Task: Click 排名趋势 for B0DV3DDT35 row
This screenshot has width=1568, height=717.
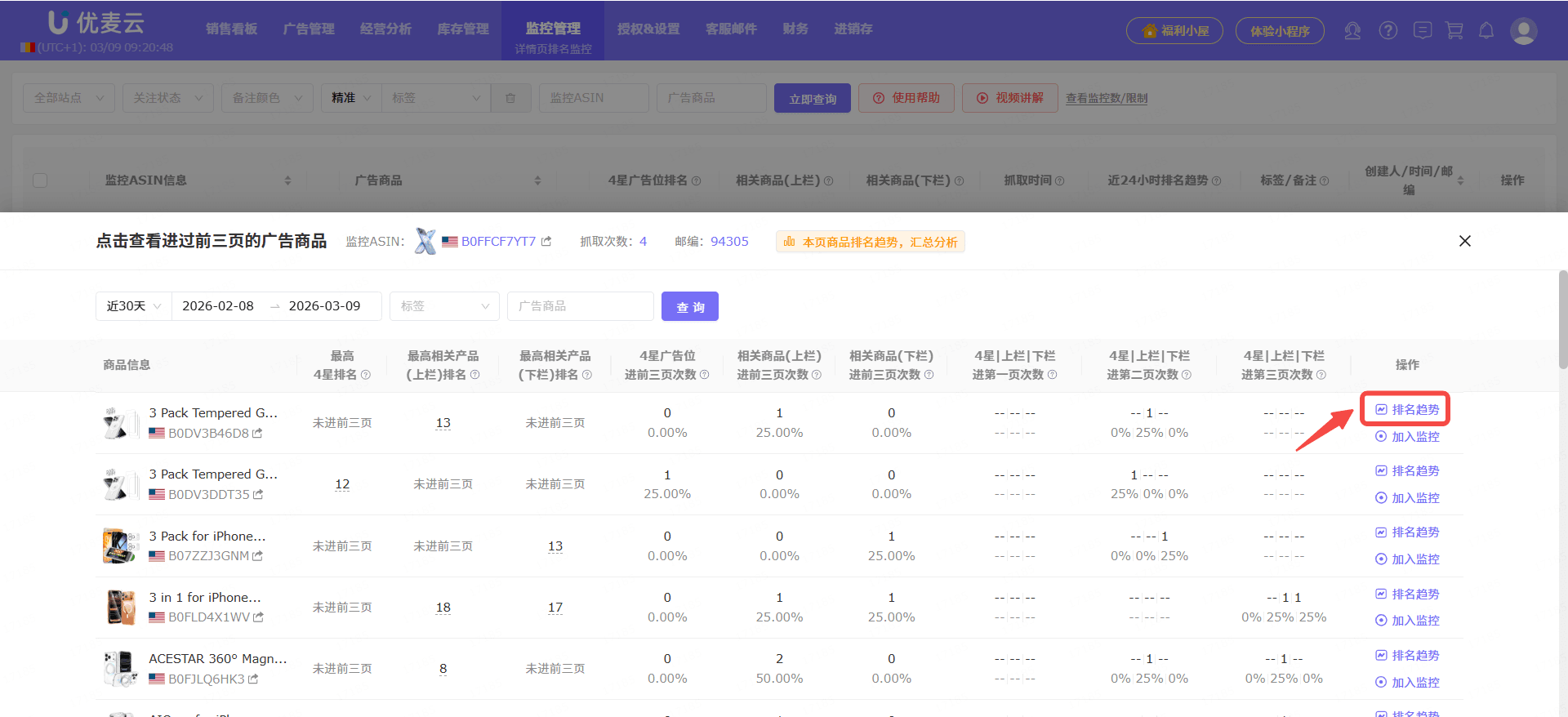Action: 1407,470
